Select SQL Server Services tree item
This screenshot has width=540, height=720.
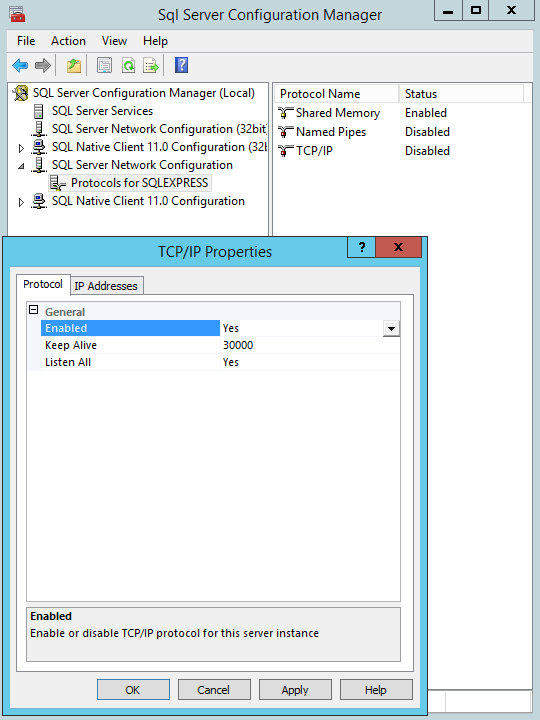tap(102, 111)
